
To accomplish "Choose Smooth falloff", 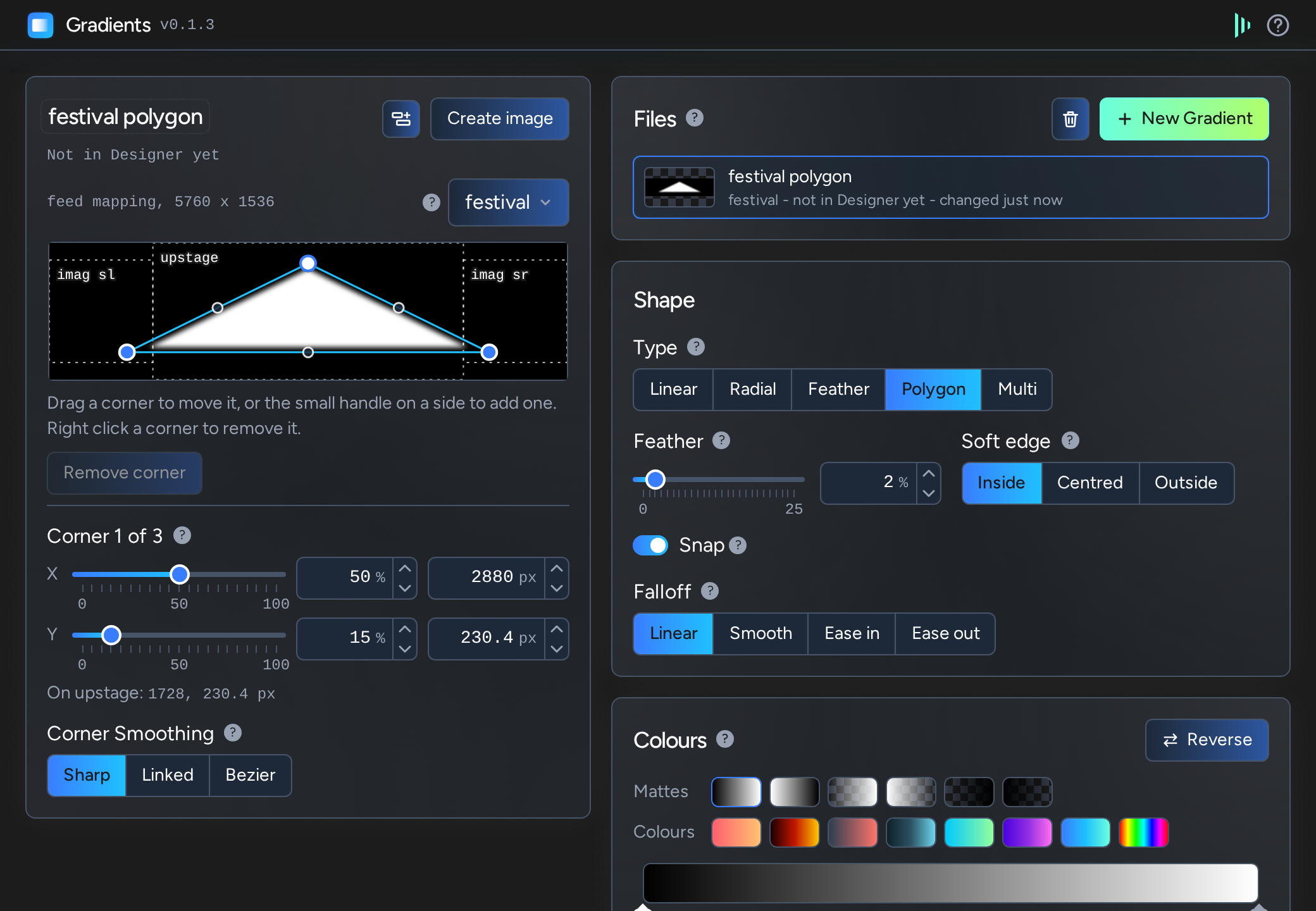I will [760, 633].
